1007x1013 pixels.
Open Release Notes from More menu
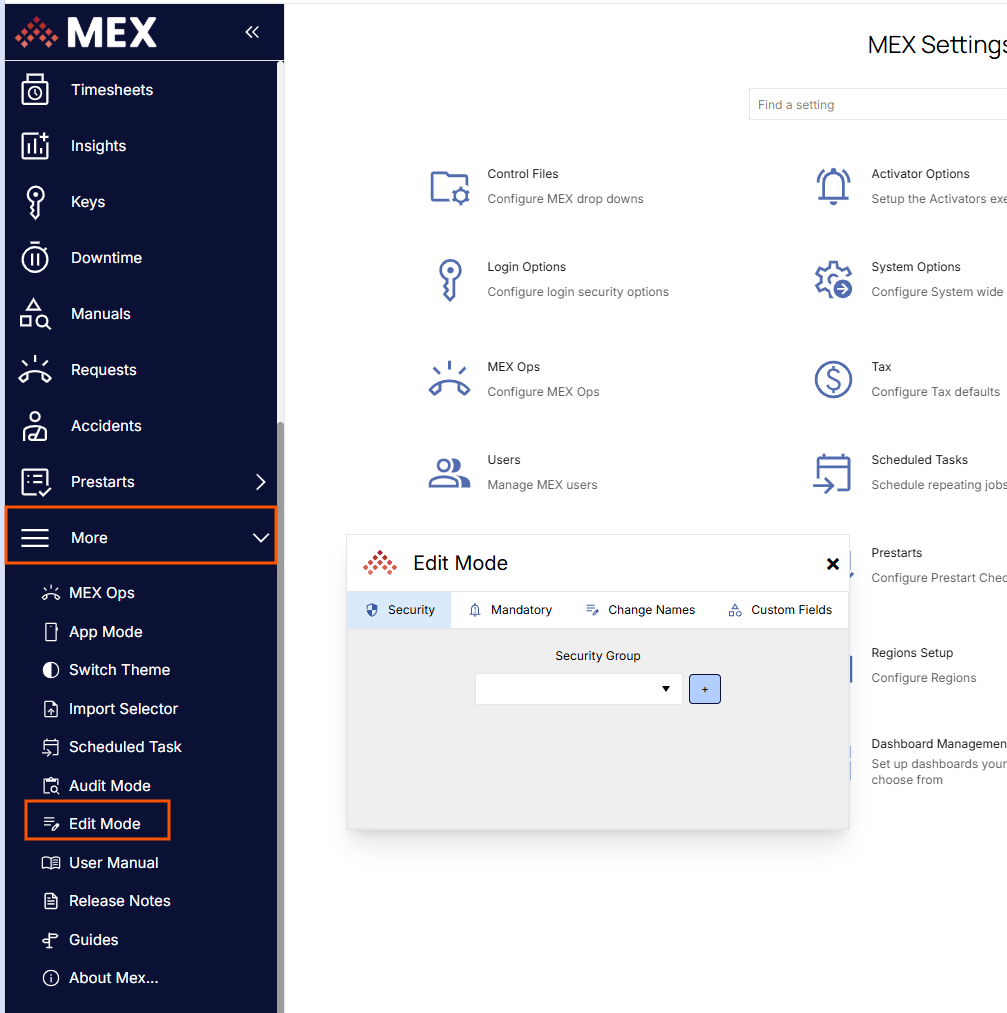pos(119,901)
